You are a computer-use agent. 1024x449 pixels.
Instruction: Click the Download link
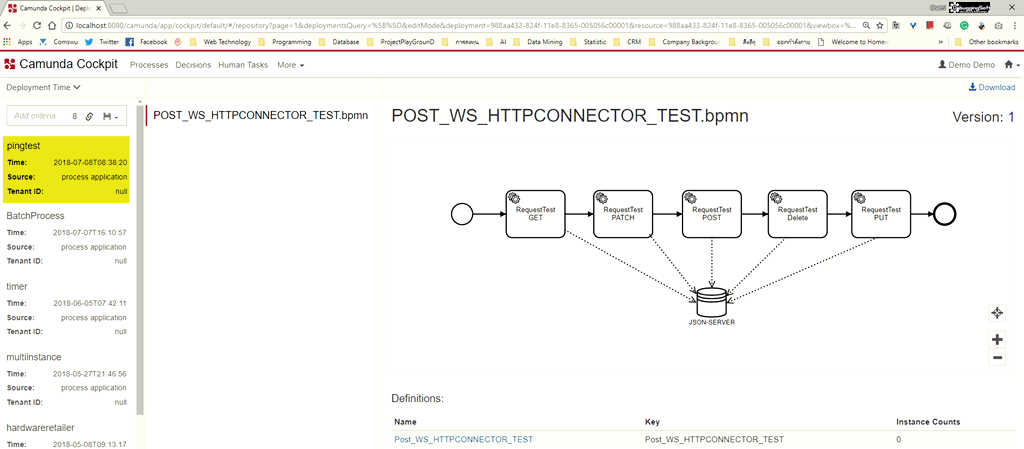pyautogui.click(x=991, y=87)
